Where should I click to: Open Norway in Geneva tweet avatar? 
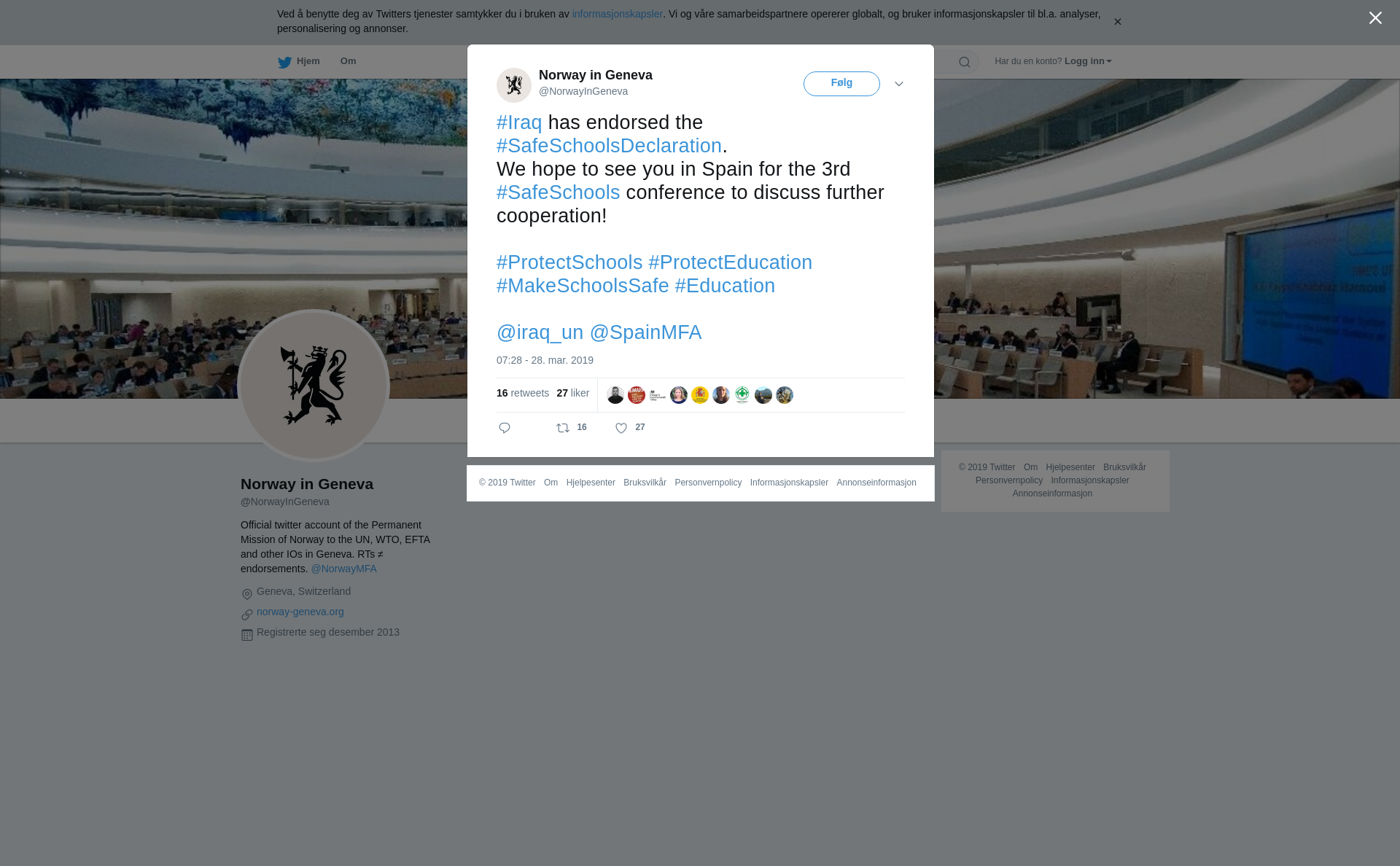coord(514,85)
